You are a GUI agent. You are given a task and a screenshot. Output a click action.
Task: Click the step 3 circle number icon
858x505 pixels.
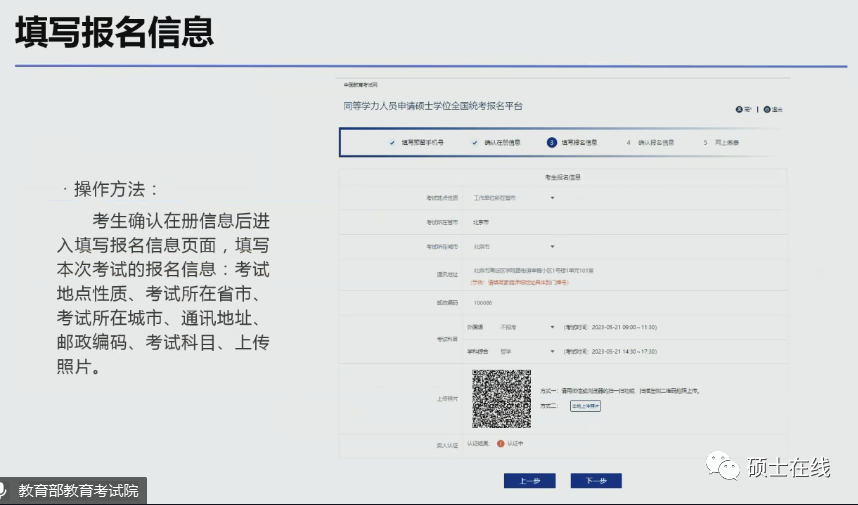coord(551,143)
